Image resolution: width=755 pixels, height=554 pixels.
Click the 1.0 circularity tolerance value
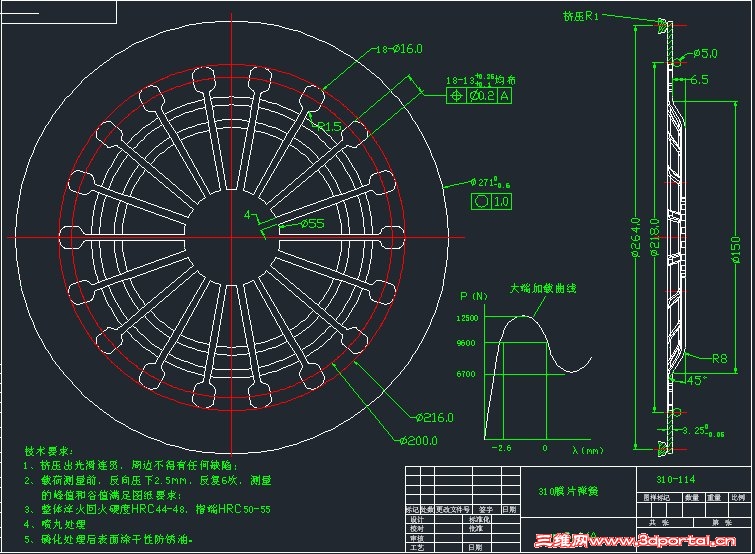coord(501,201)
